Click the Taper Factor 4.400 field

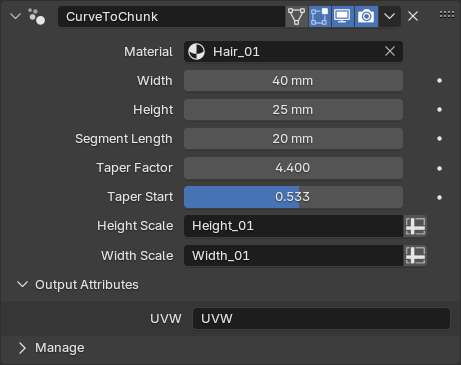(293, 168)
